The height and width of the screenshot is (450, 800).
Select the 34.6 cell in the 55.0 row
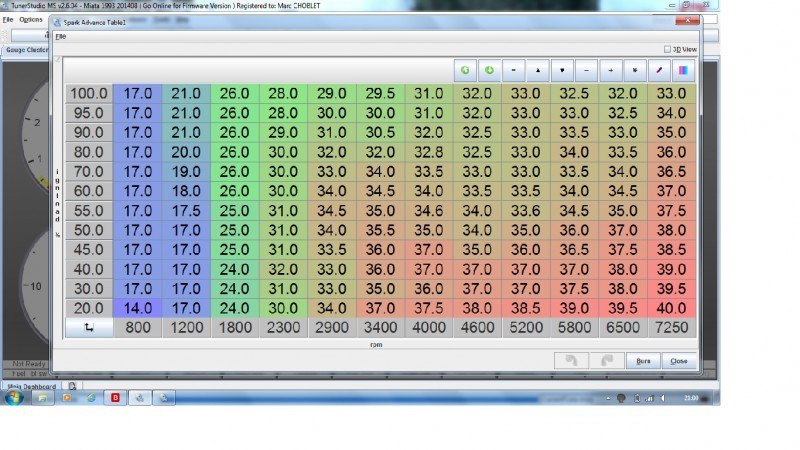tap(429, 211)
